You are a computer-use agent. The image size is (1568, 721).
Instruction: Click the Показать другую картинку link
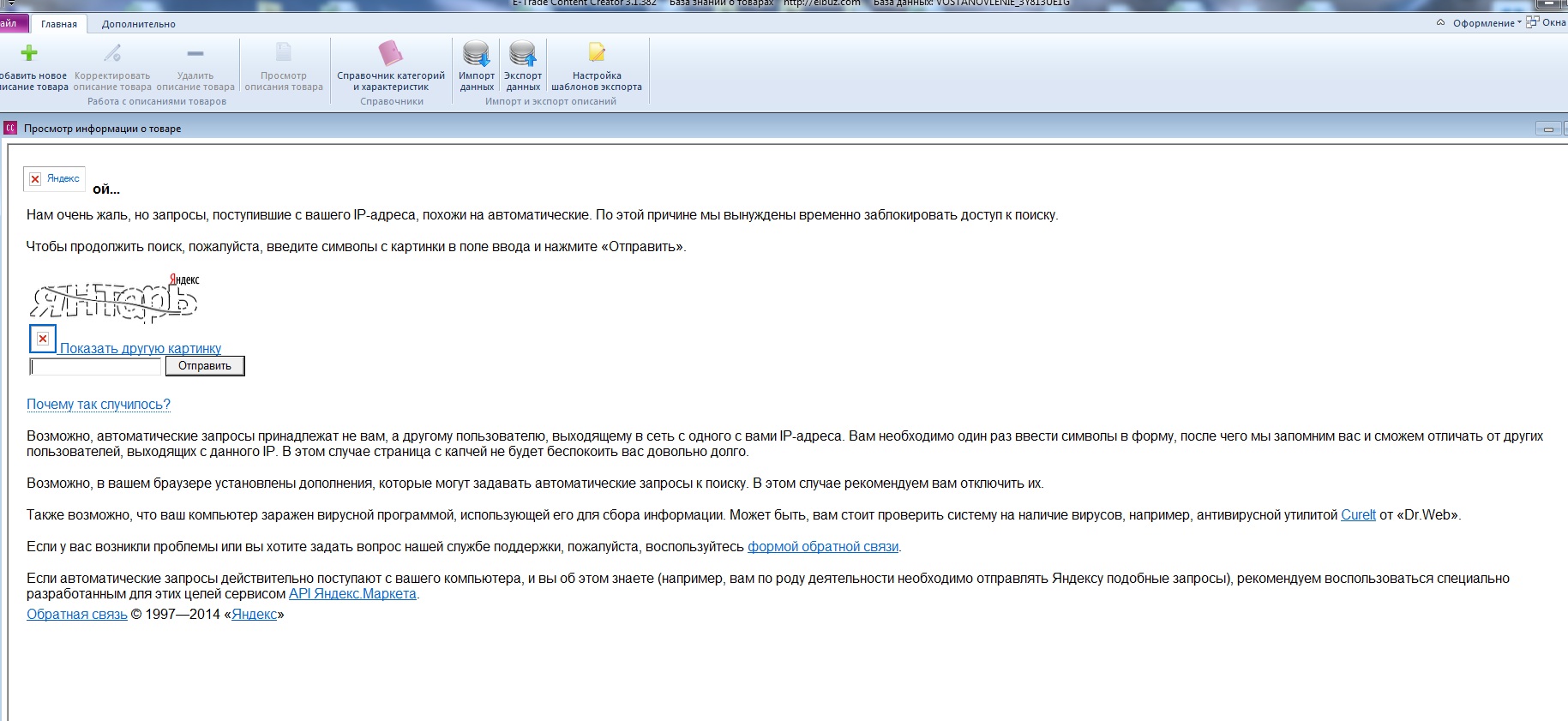click(141, 349)
